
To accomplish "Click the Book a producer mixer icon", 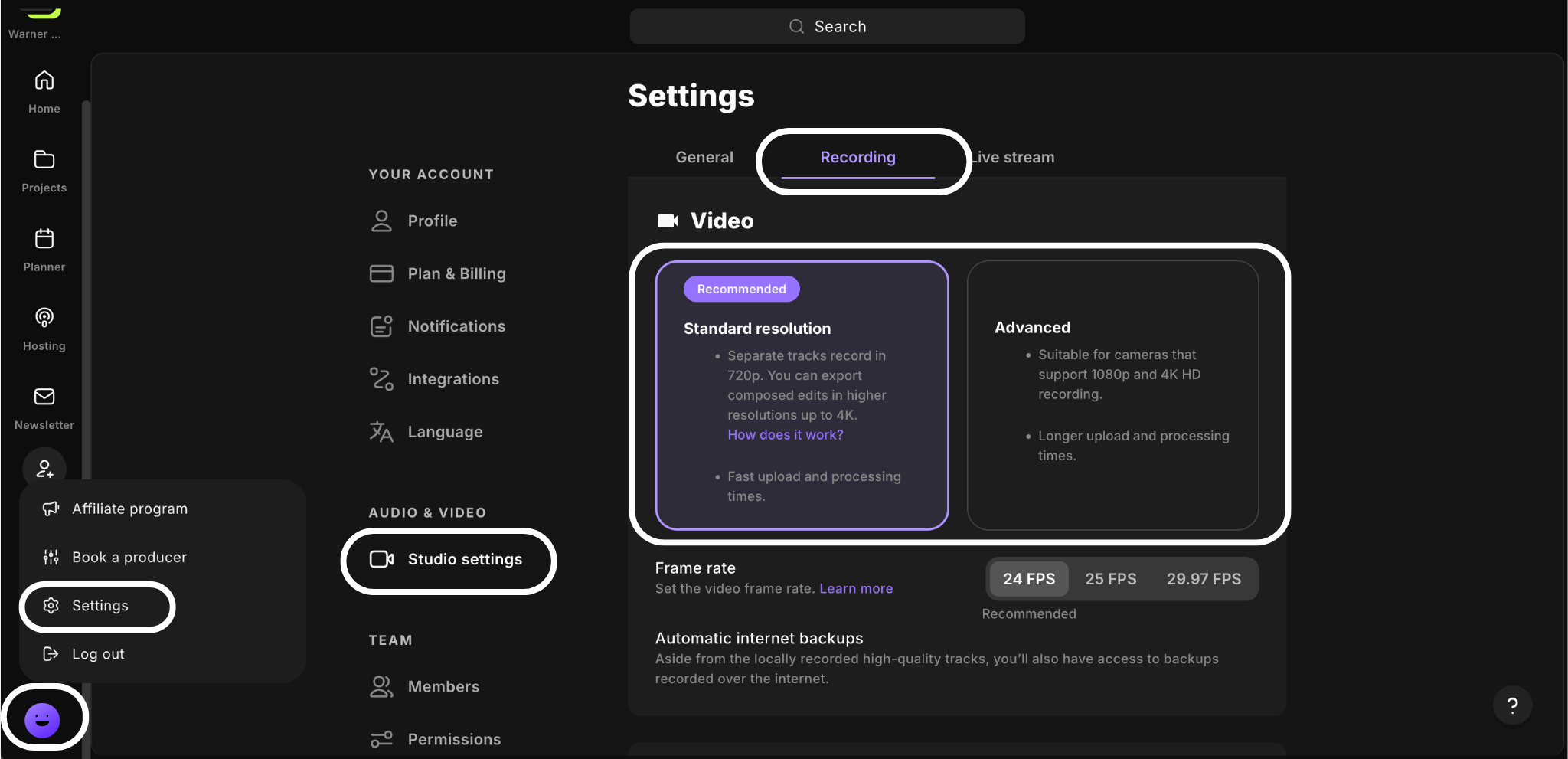I will pos(51,557).
